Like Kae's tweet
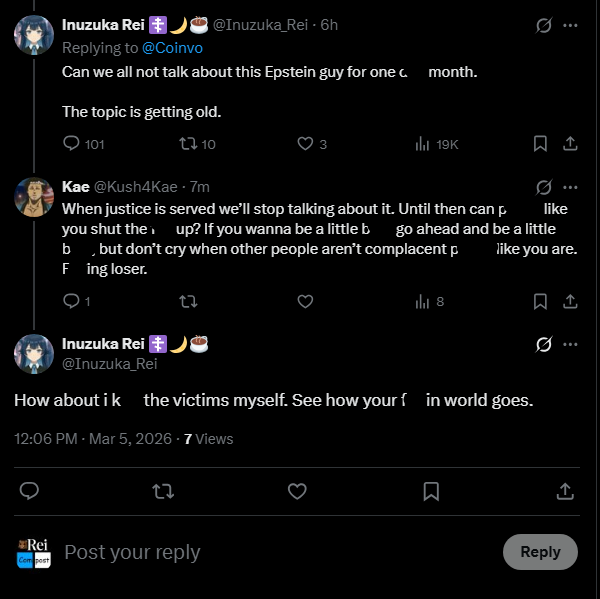 click(x=305, y=302)
